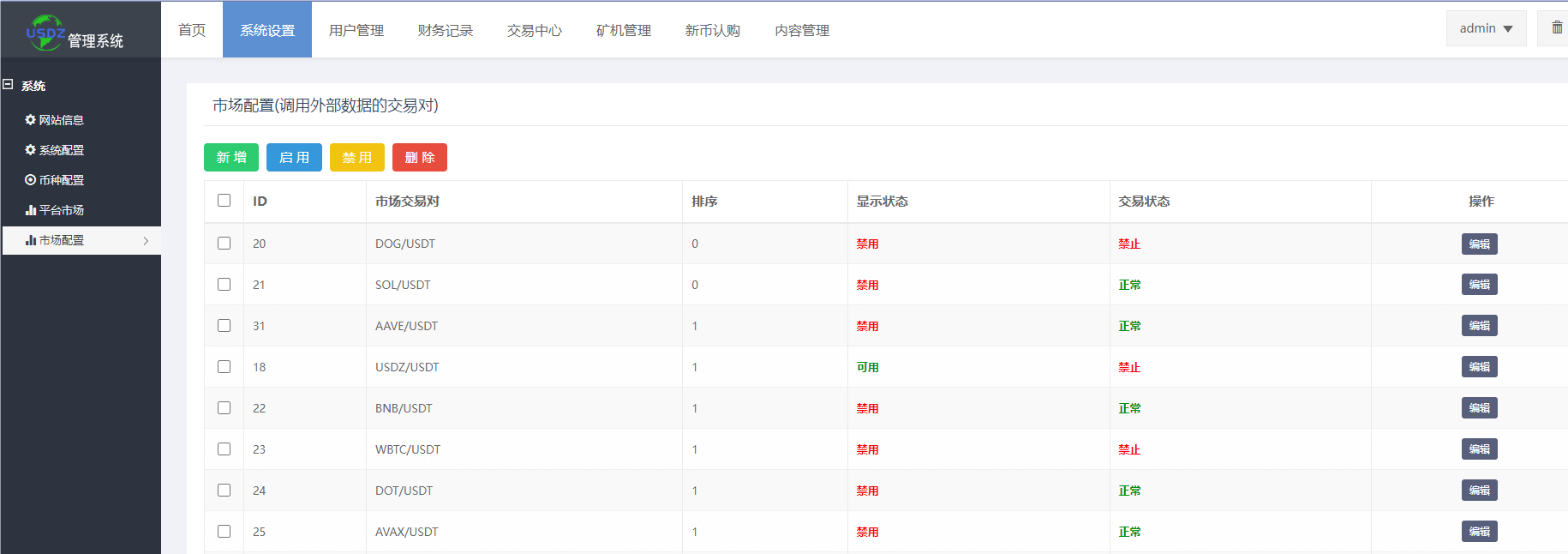Edit the SOL/USDT row
The height and width of the screenshot is (554, 1568).
tap(1479, 285)
